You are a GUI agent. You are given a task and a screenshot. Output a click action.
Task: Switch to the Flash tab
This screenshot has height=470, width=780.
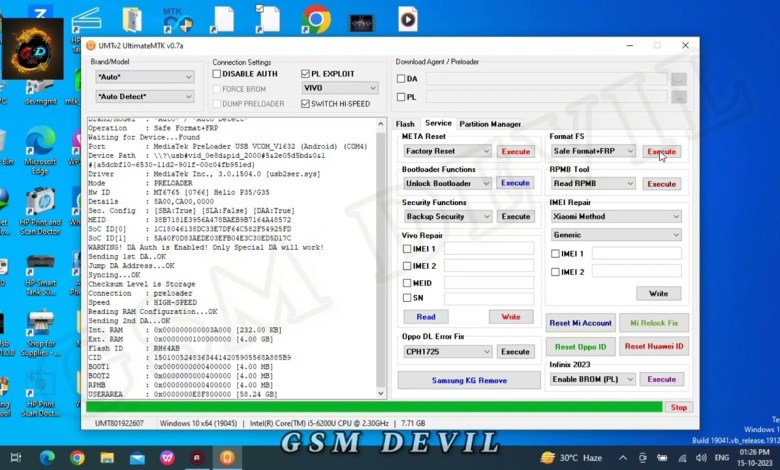pyautogui.click(x=405, y=124)
